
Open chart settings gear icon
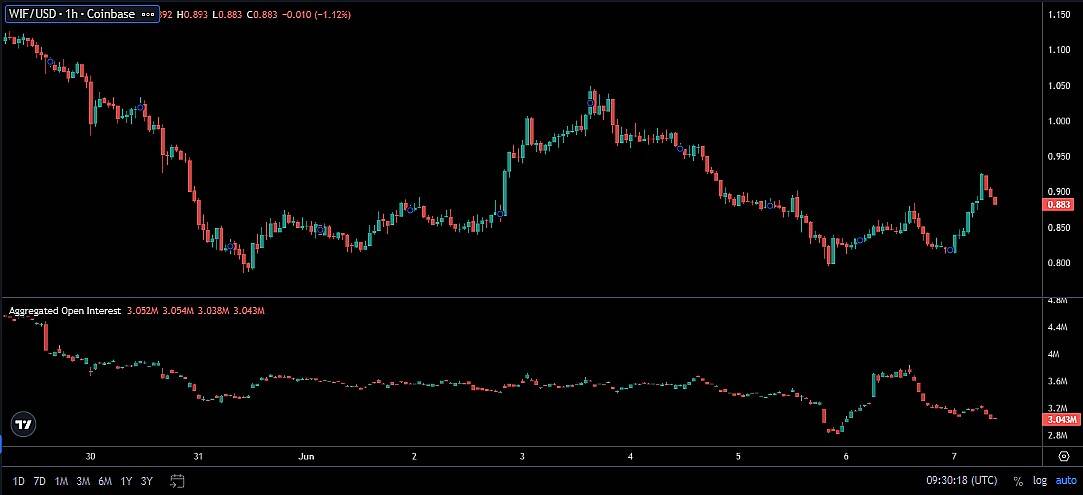click(1064, 456)
